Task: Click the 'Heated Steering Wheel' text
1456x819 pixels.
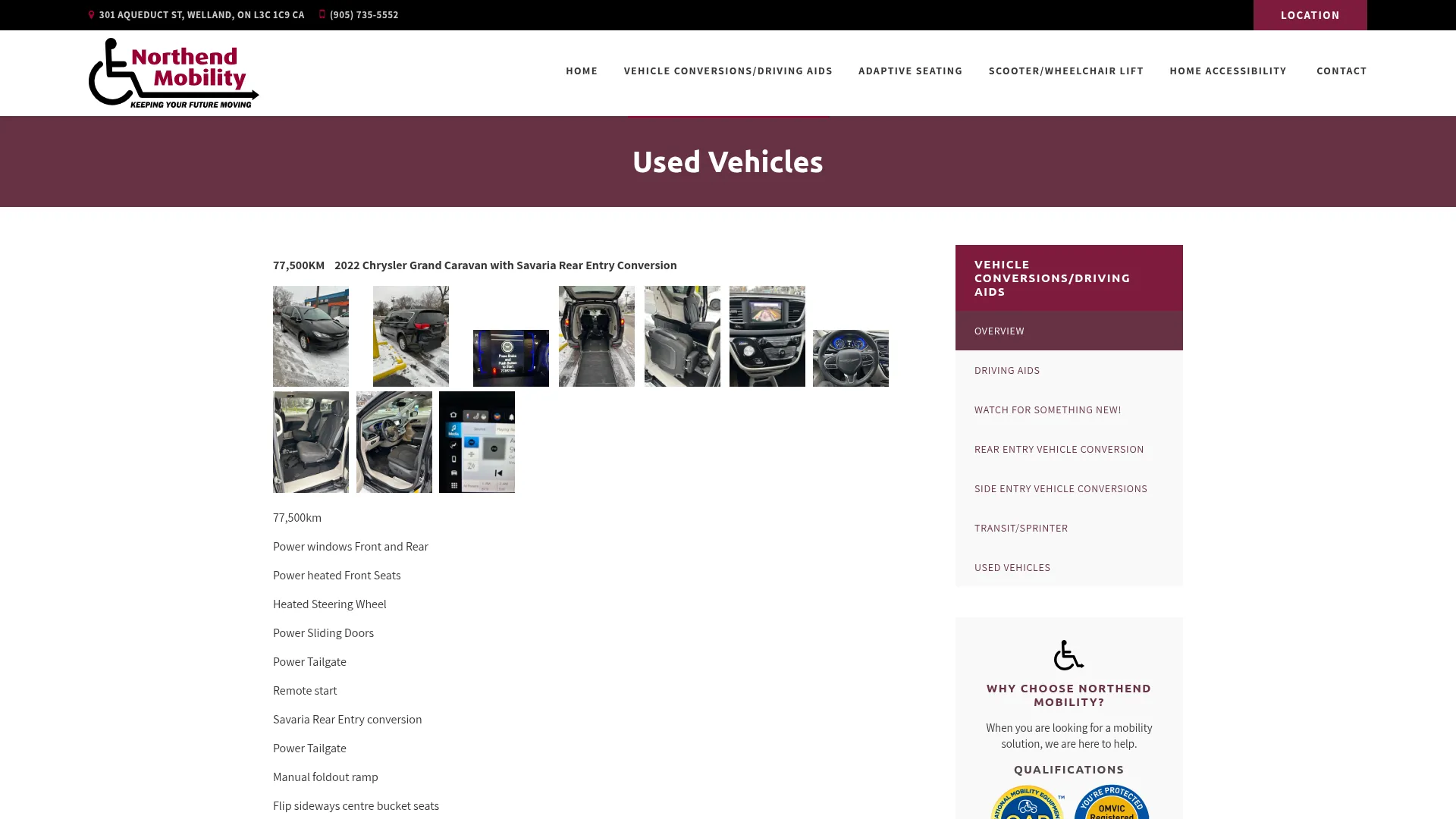Action: click(330, 604)
